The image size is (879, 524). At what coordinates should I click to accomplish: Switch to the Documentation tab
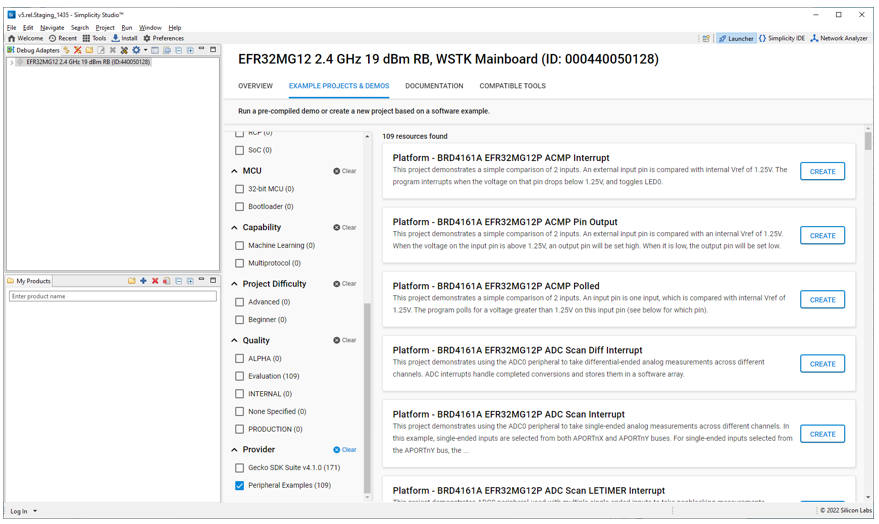pos(434,86)
